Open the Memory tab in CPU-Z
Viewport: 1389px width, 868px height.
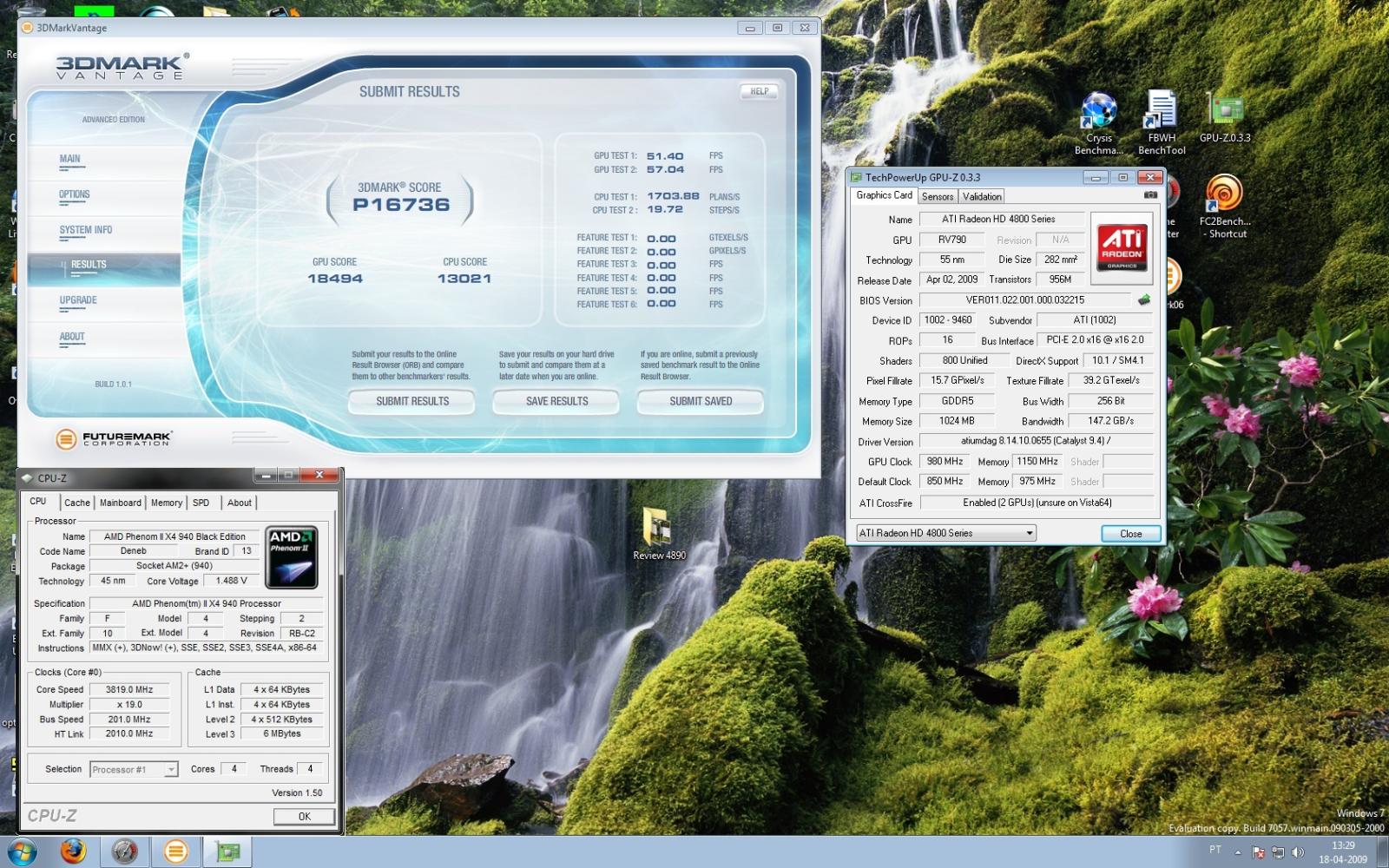point(167,503)
